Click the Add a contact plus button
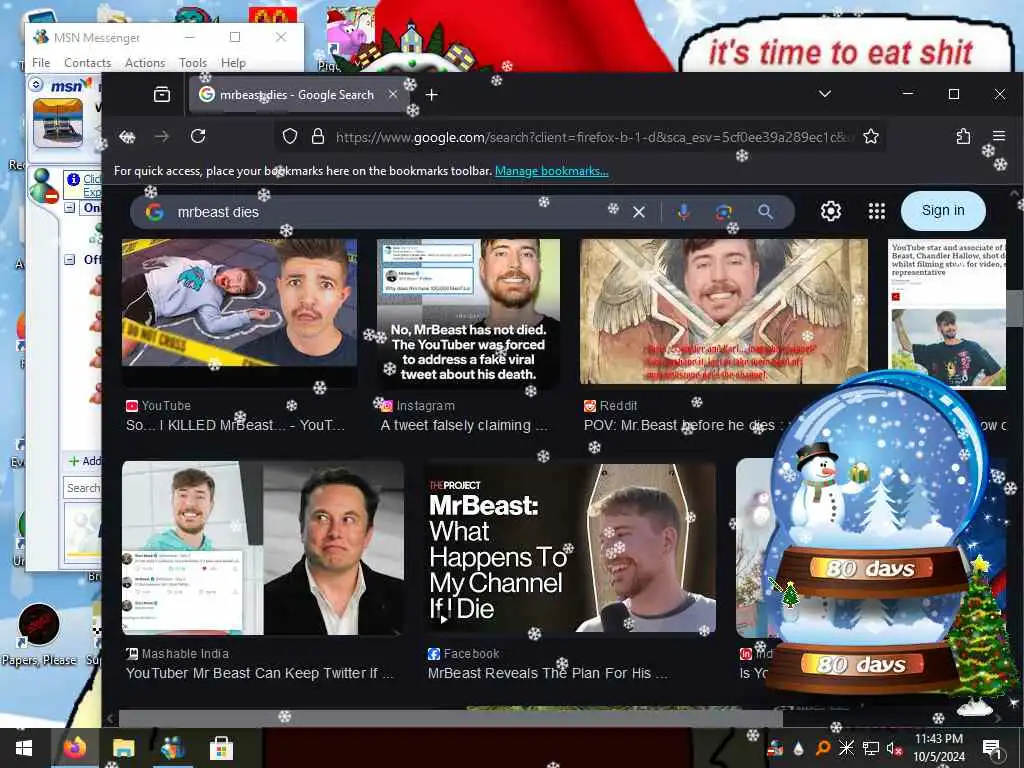The width and height of the screenshot is (1024, 768). tap(84, 461)
